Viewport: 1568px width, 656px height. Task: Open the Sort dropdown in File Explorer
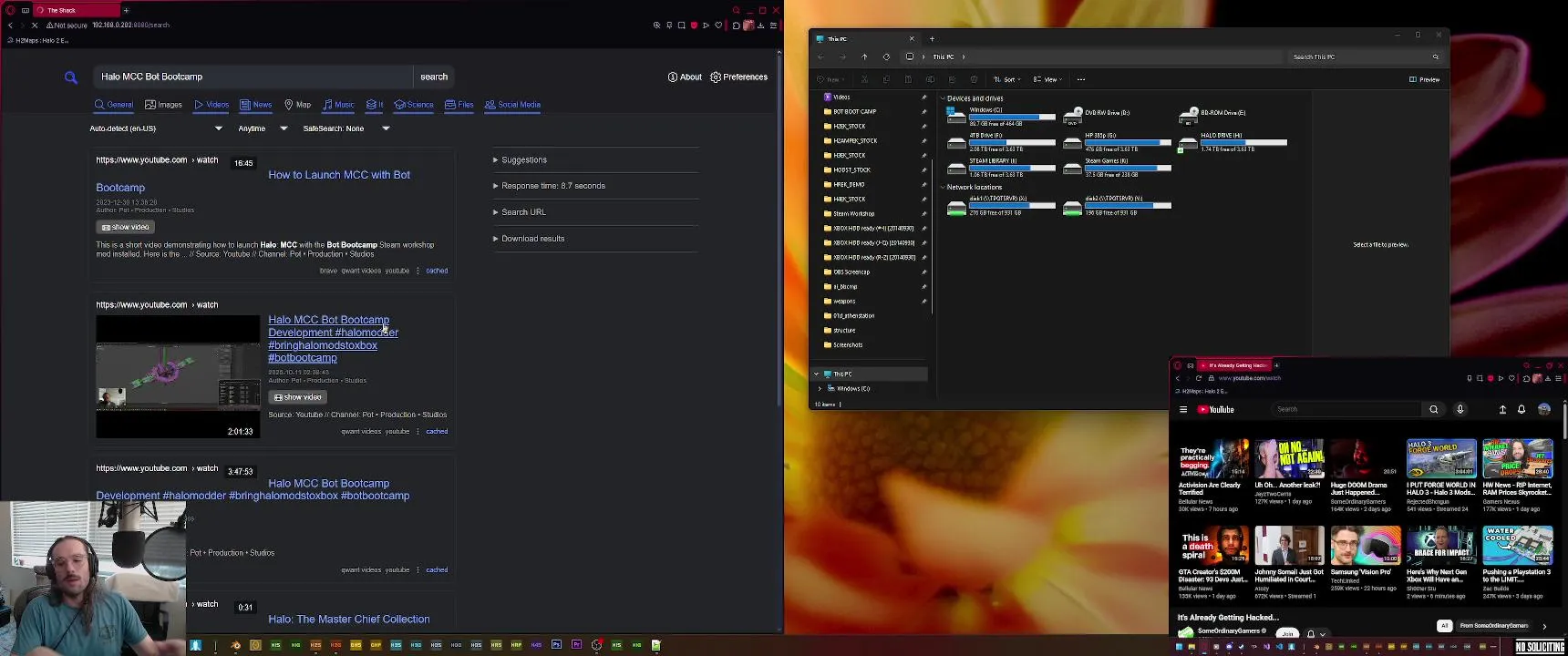1006,79
